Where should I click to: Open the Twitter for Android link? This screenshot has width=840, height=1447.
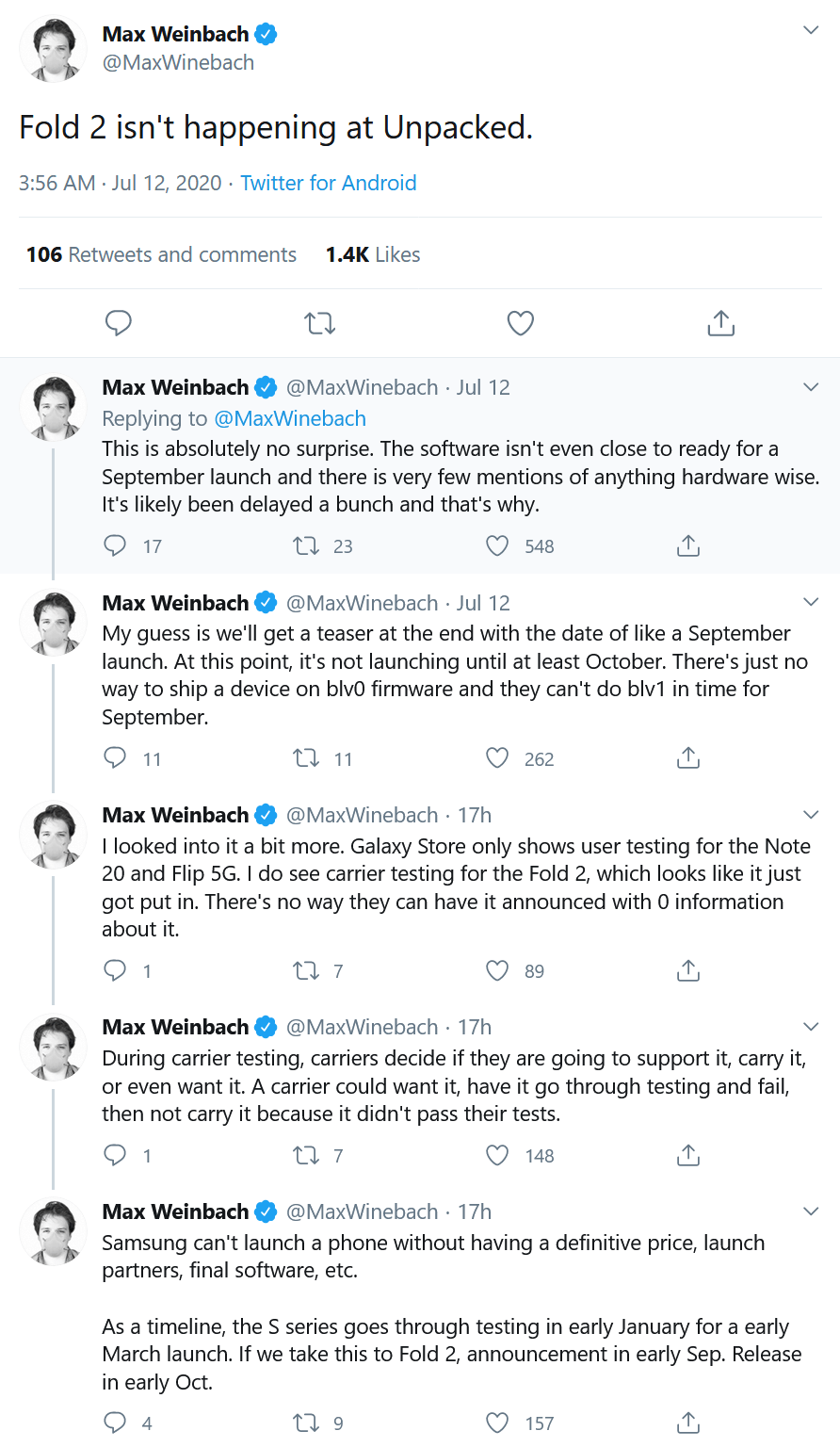tap(328, 183)
